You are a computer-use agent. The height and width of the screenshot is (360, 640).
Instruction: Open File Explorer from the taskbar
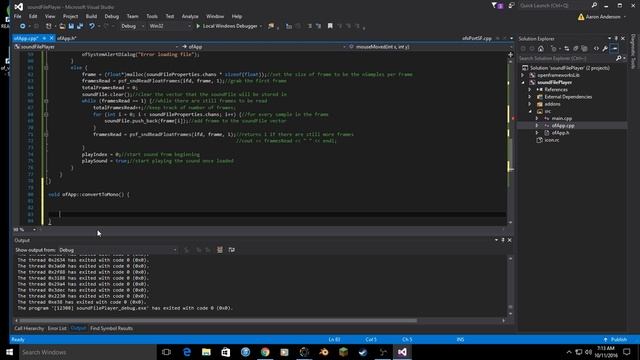206,352
